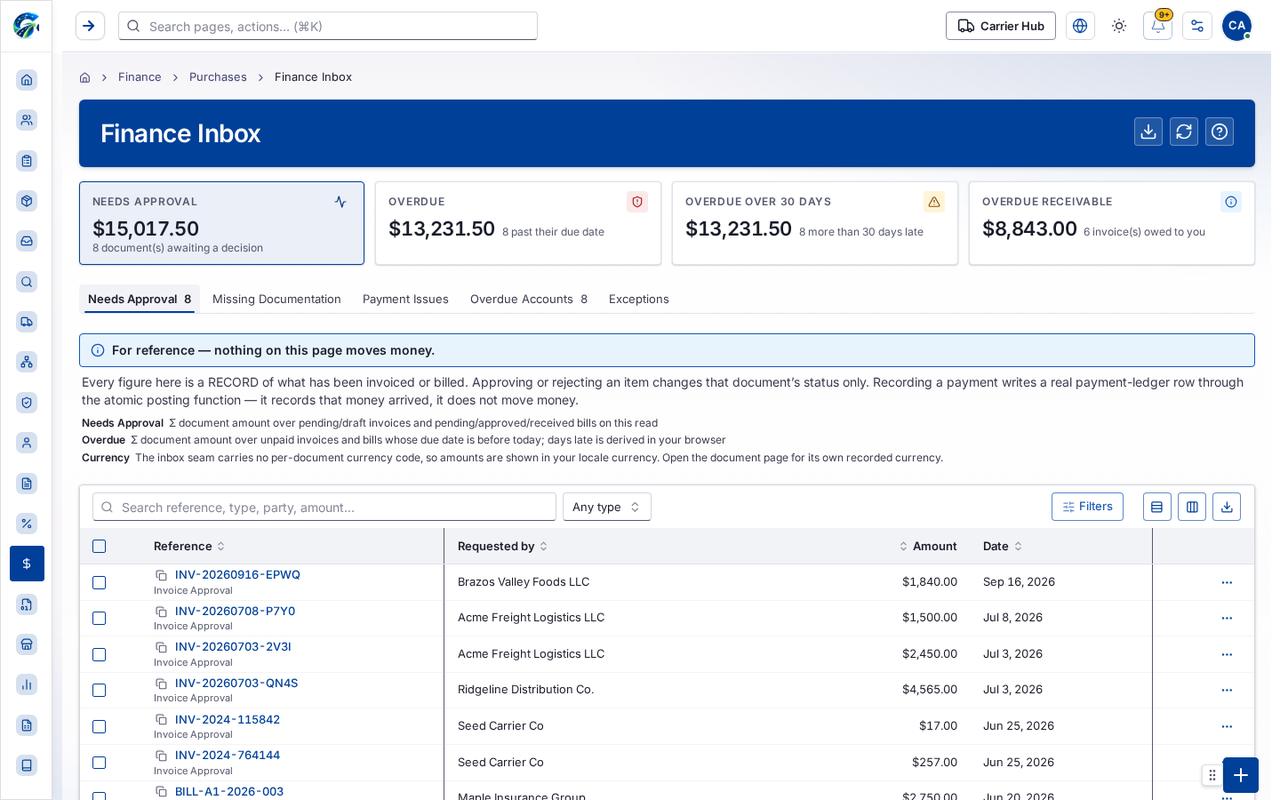Open the CA user avatar menu

tap(1237, 26)
